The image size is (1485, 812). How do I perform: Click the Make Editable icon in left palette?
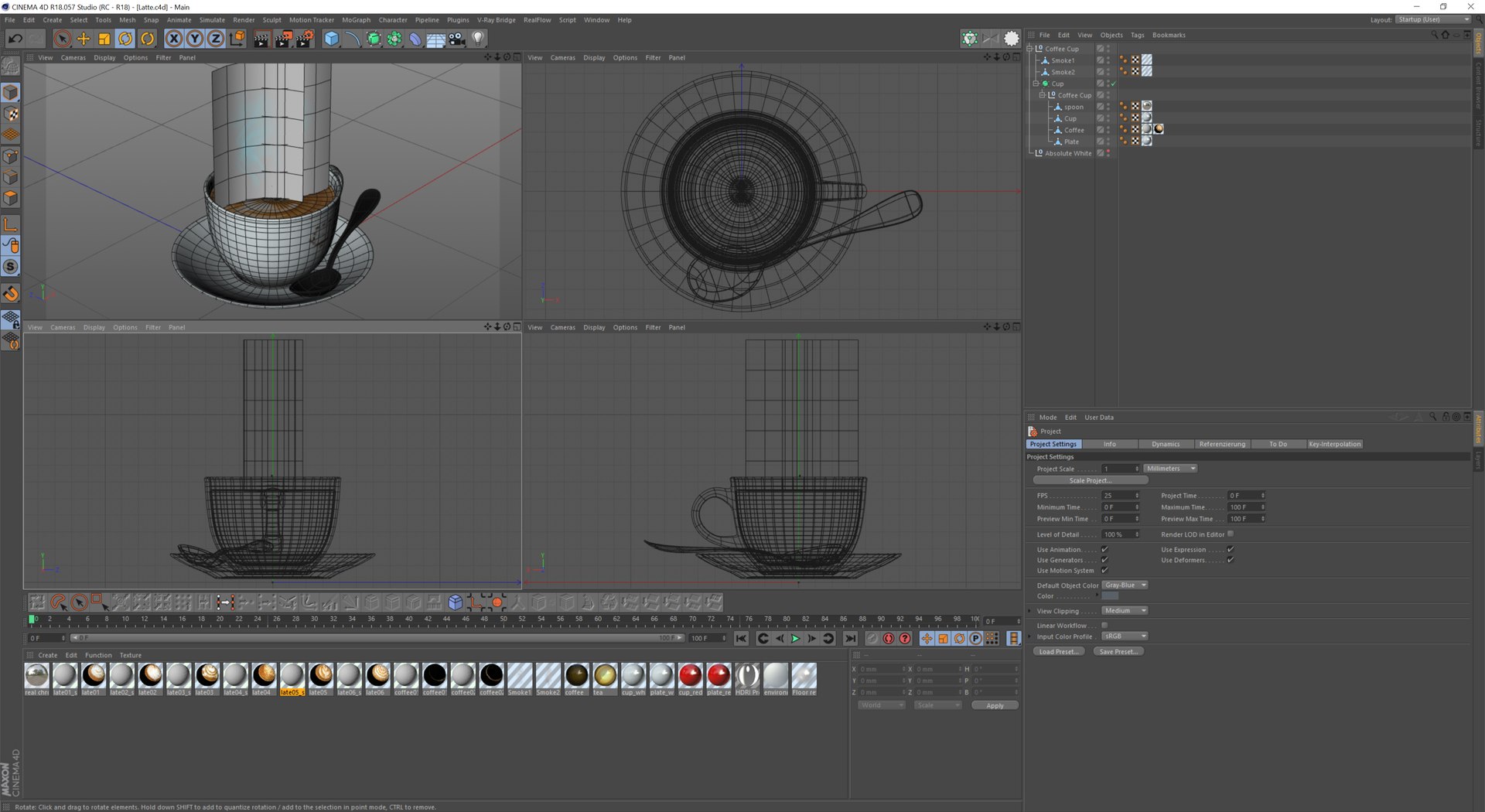pyautogui.click(x=11, y=67)
